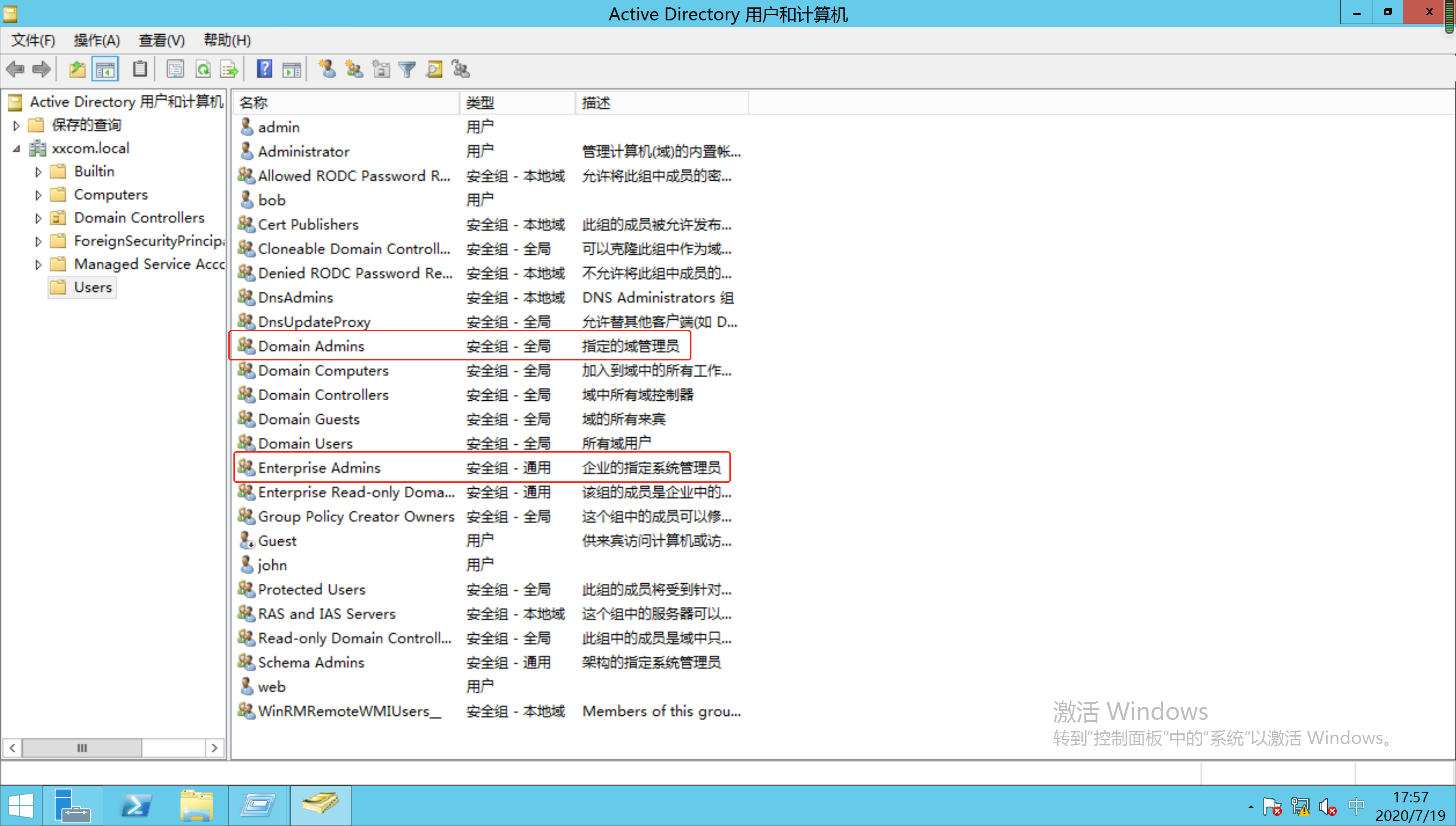Click the muted speaker tray icon
Screen dimensions: 1456x826
(1327, 806)
